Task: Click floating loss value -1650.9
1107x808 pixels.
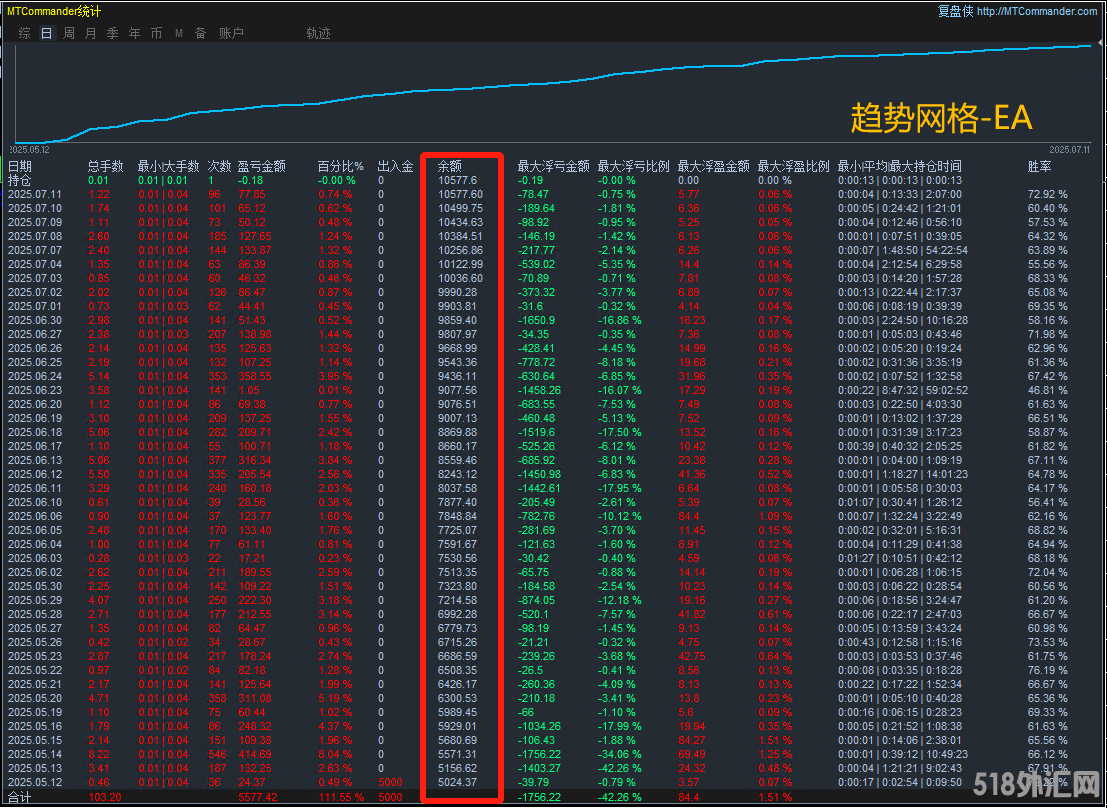Action: (537, 320)
